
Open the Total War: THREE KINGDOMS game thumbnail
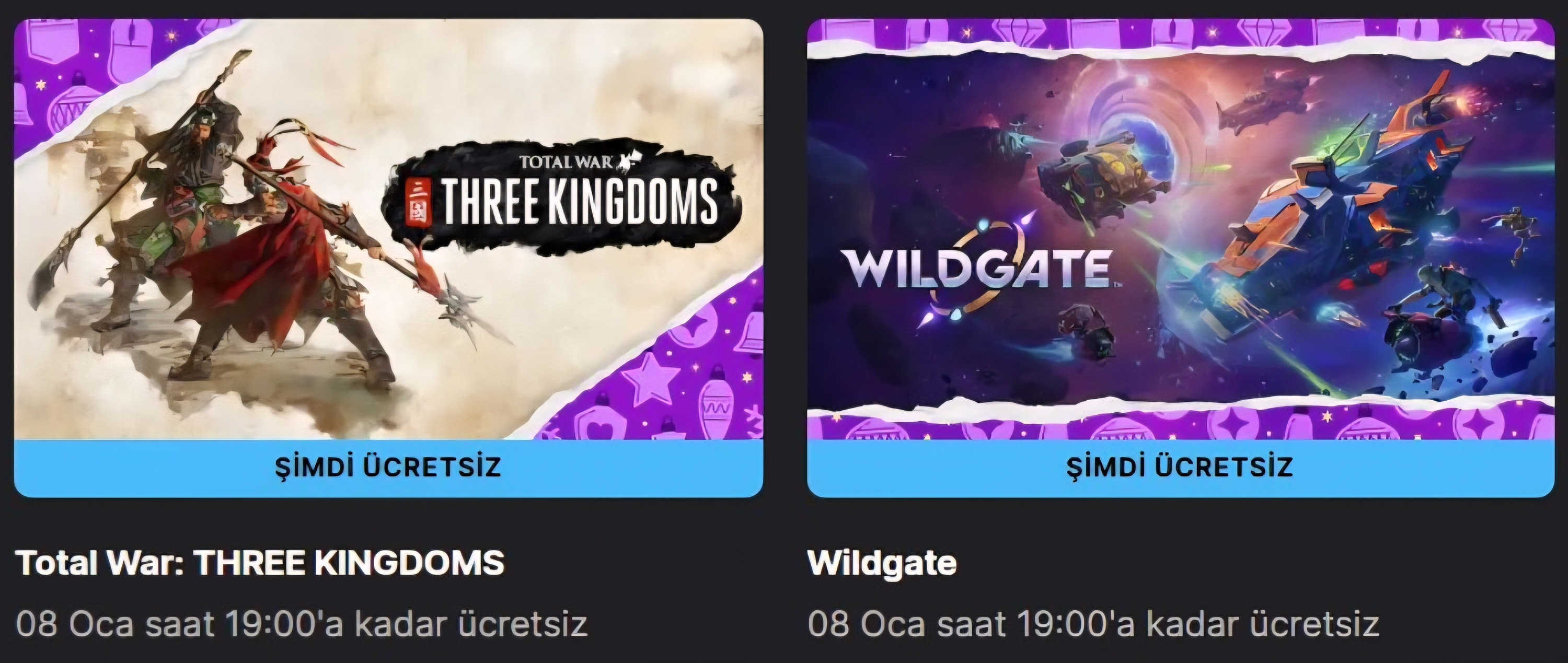coord(388,229)
